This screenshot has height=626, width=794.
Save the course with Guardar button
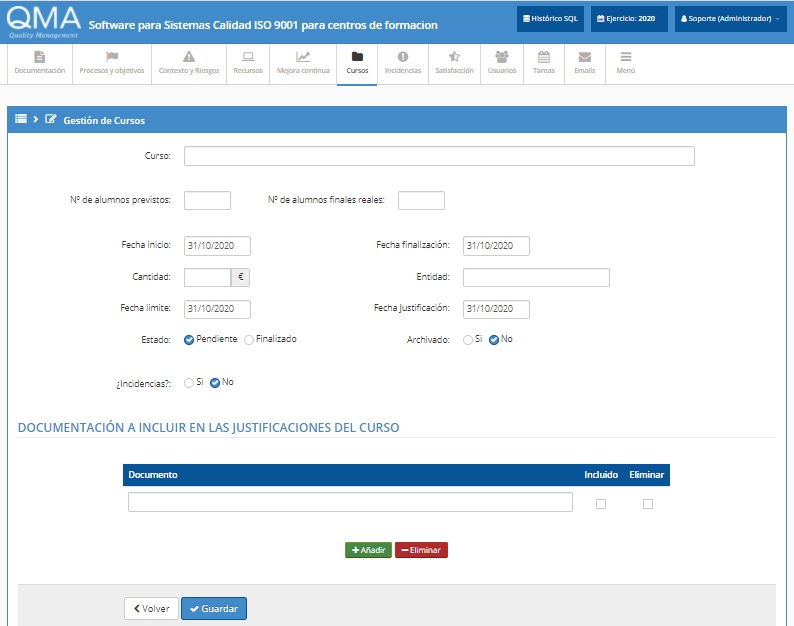(x=214, y=608)
